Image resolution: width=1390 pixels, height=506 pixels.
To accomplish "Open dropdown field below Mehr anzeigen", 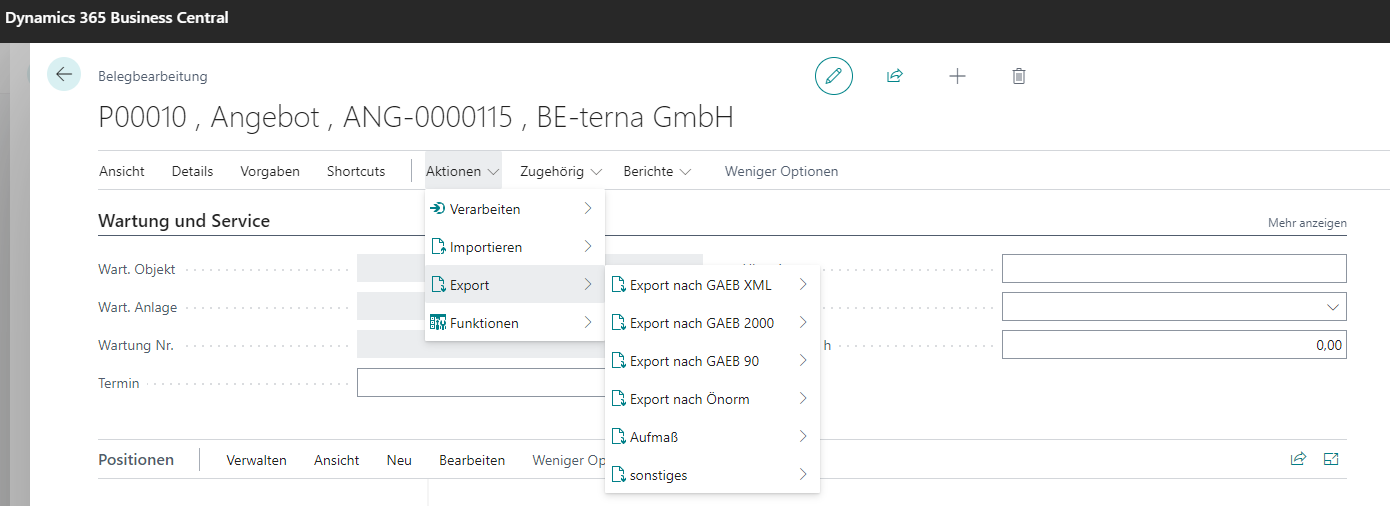I will pos(1173,306).
